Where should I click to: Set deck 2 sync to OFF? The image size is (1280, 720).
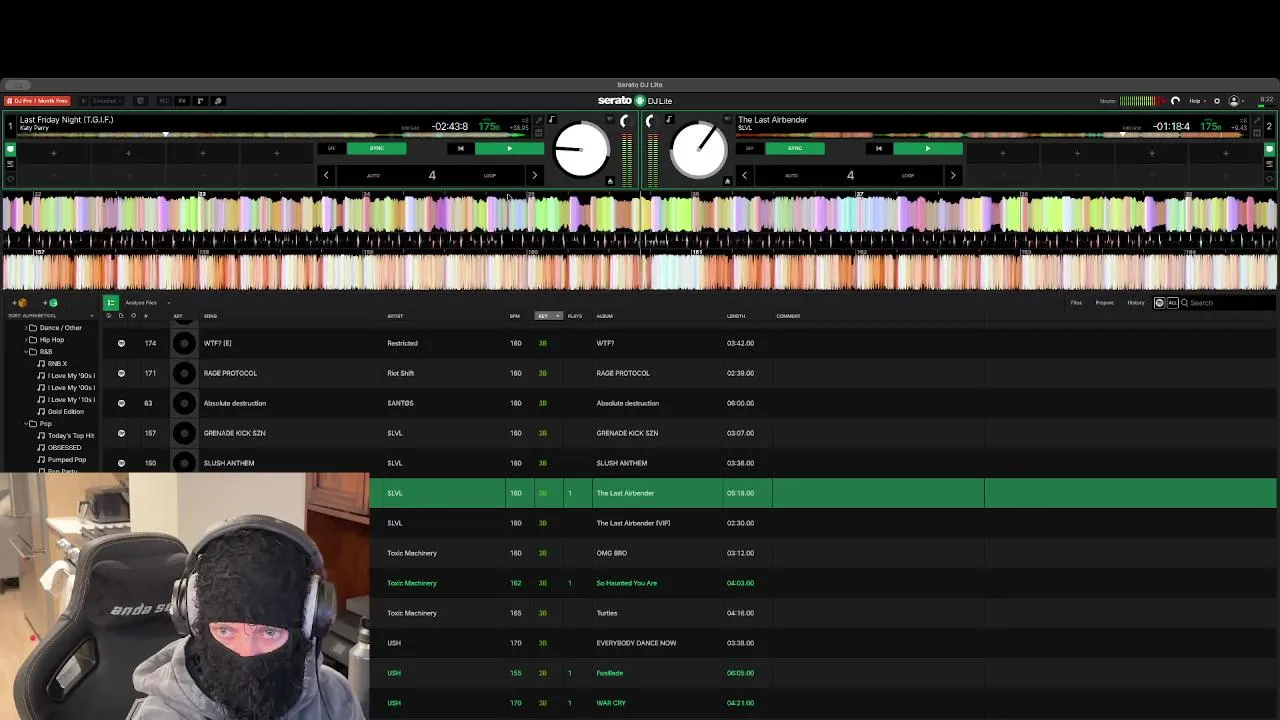tap(750, 148)
